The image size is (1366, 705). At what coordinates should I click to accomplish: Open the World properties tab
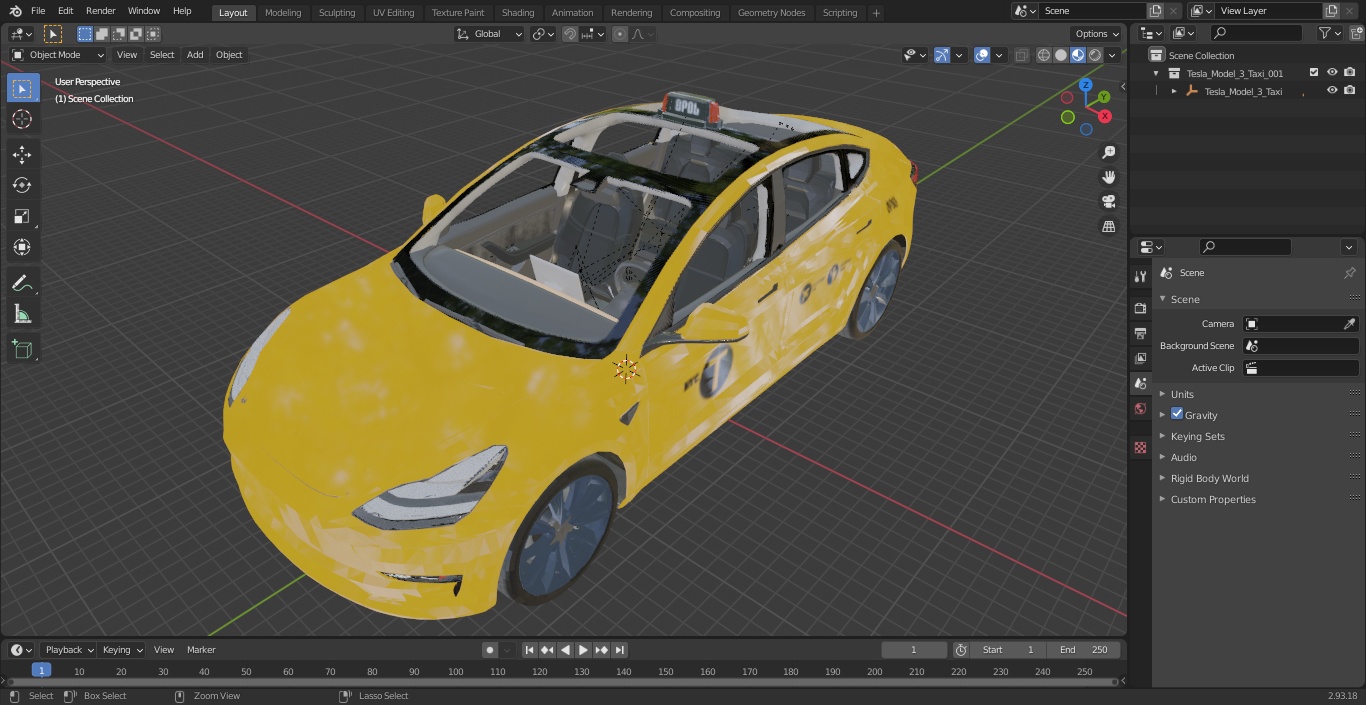tap(1140, 408)
